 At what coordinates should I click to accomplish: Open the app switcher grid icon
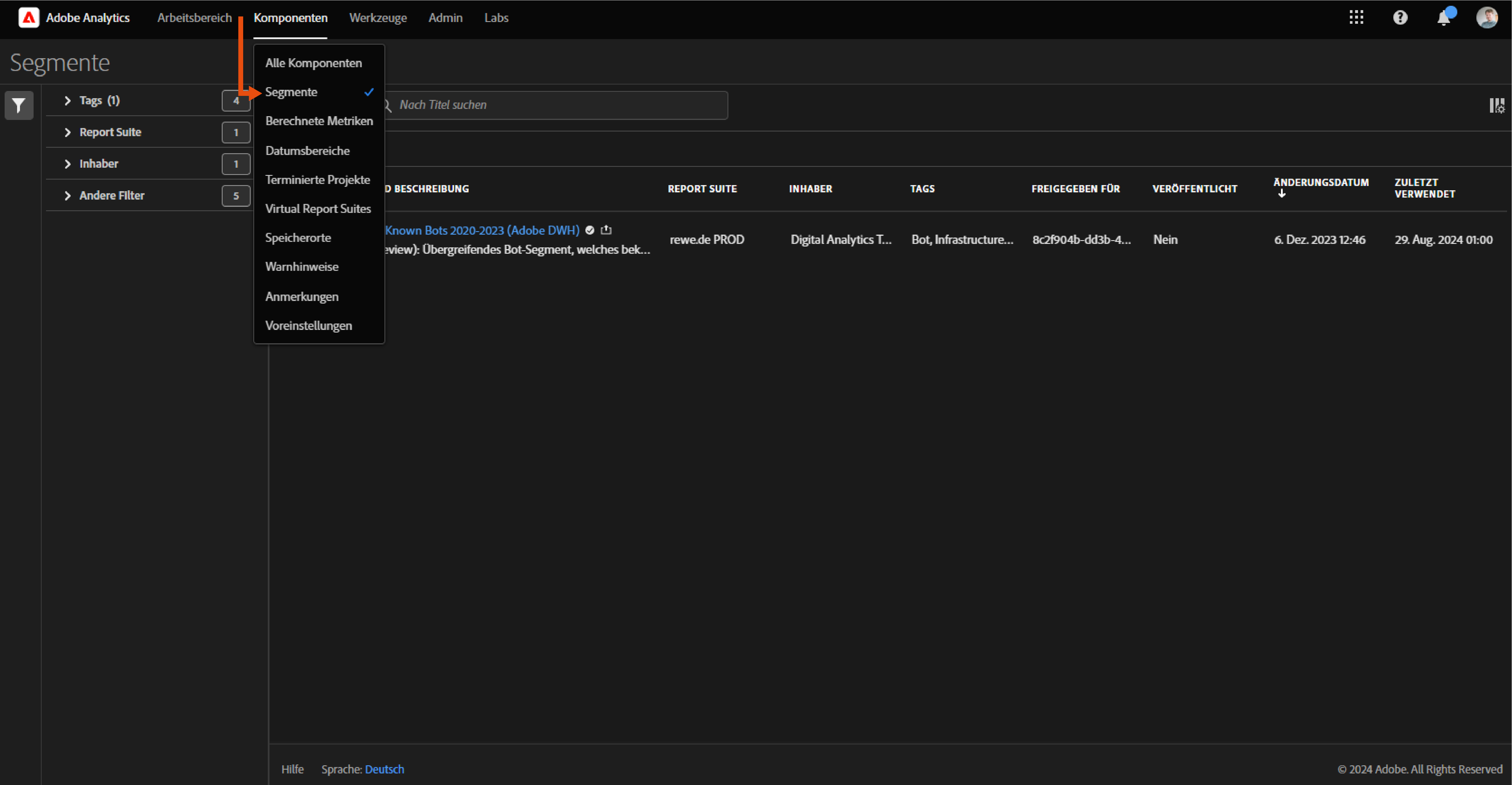point(1357,18)
